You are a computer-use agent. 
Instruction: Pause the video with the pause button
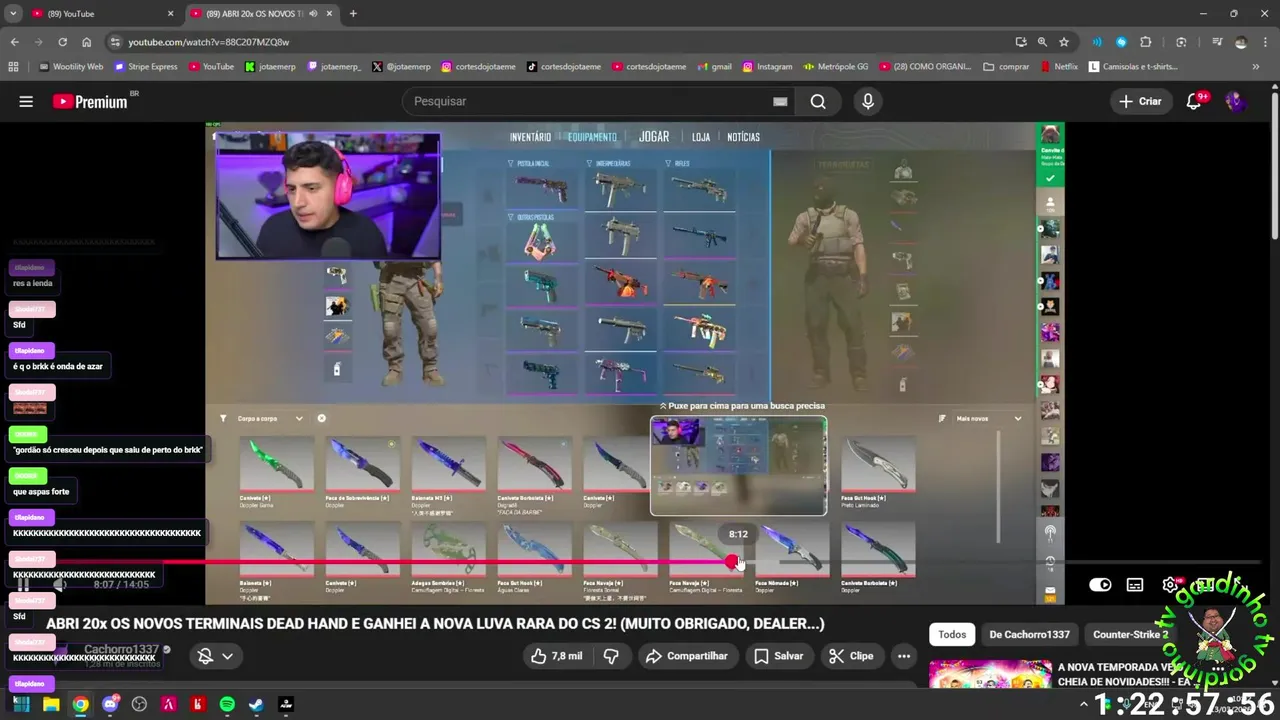[24, 585]
